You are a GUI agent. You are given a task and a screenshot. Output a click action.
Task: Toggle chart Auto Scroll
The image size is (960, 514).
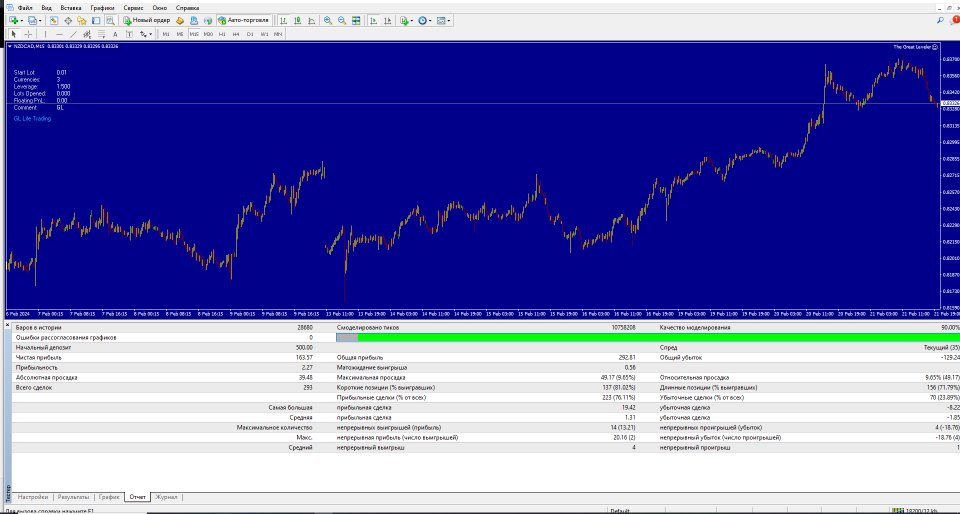[x=373, y=20]
